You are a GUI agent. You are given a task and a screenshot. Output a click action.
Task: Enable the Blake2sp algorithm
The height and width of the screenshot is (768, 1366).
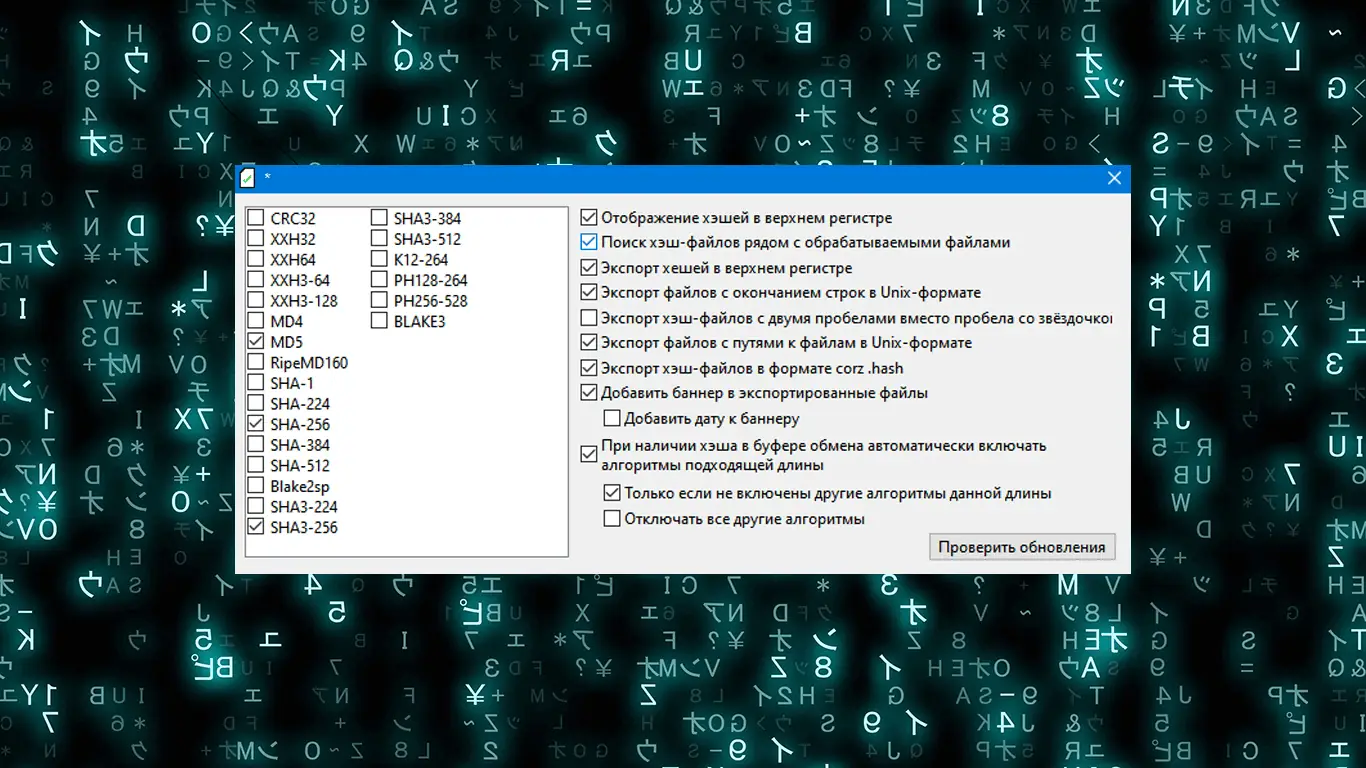pos(257,487)
